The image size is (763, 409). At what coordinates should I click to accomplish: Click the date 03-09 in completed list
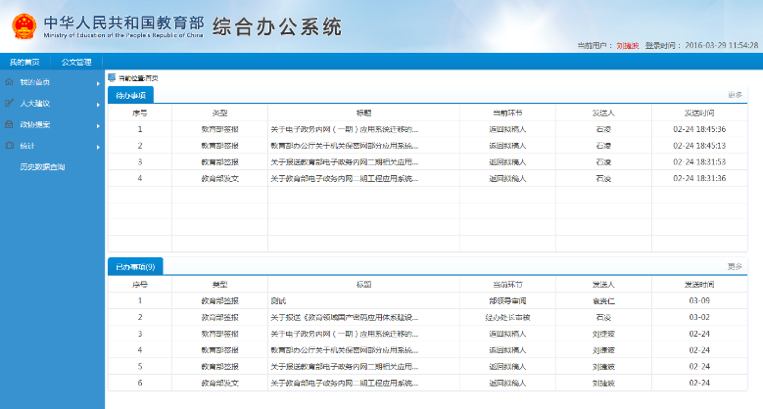tap(699, 301)
